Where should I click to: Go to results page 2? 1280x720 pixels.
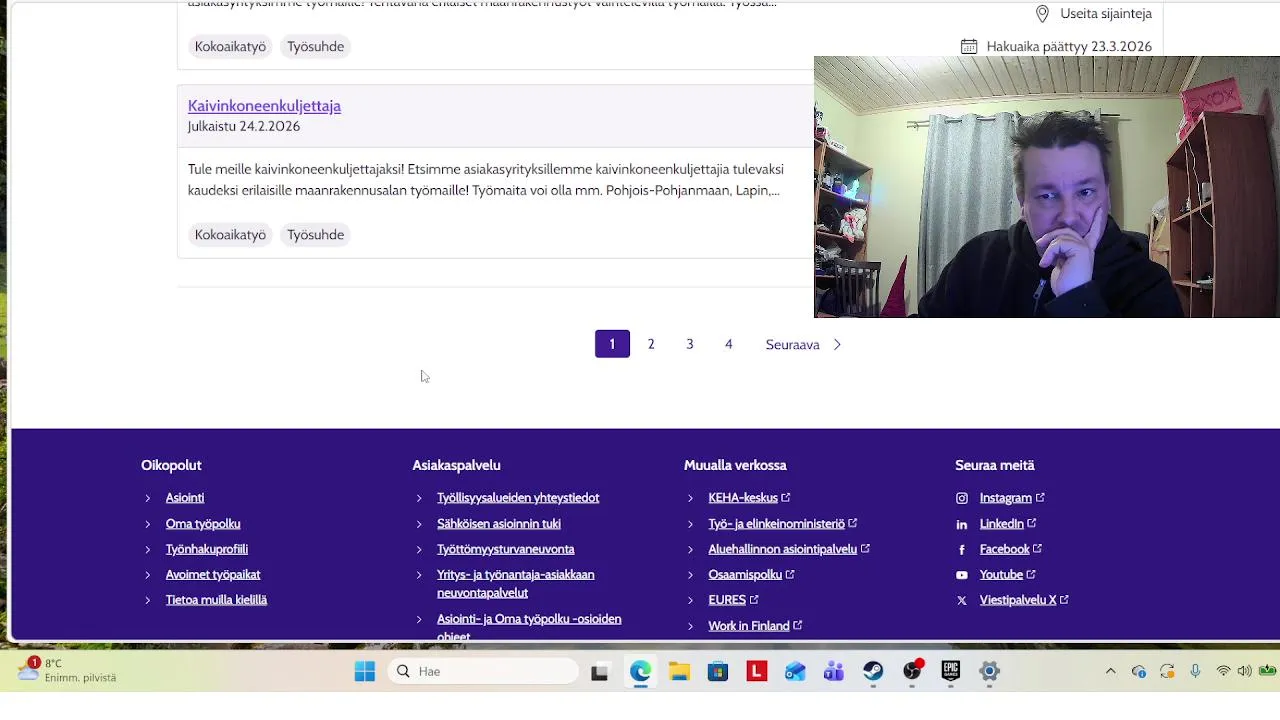(651, 344)
